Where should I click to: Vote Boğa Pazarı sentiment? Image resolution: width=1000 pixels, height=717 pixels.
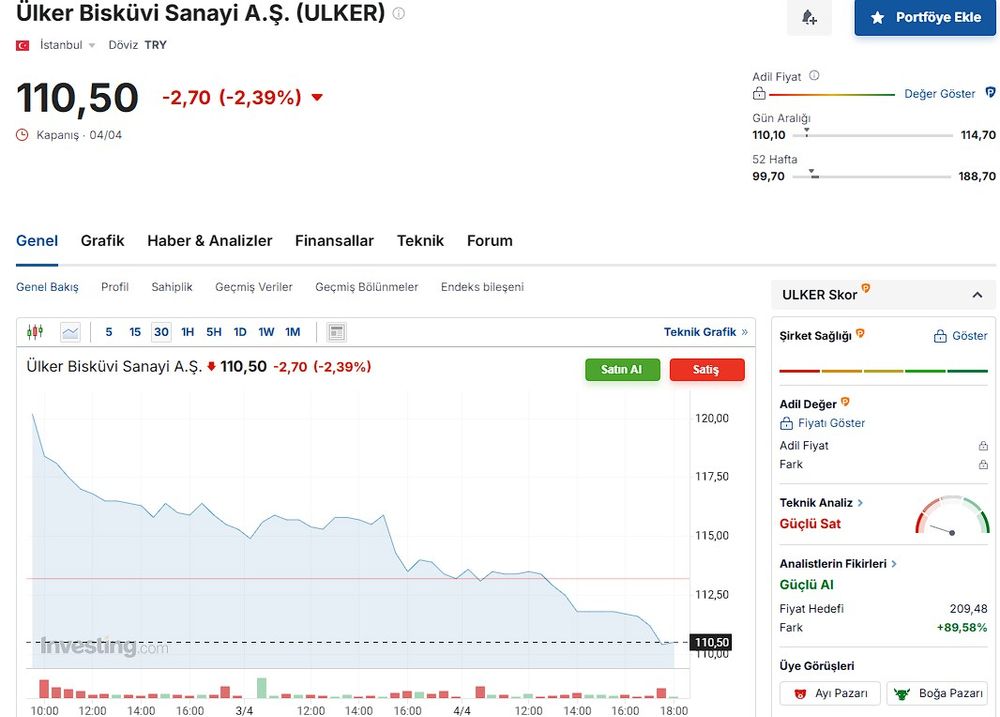(938, 693)
